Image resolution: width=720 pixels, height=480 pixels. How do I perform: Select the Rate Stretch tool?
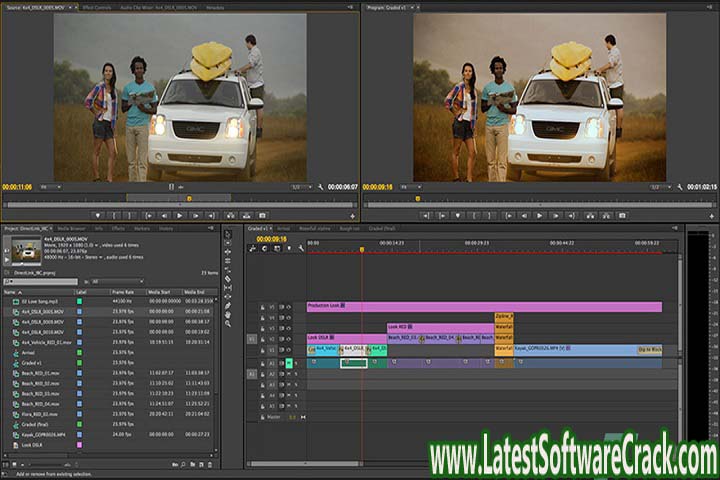[x=228, y=270]
